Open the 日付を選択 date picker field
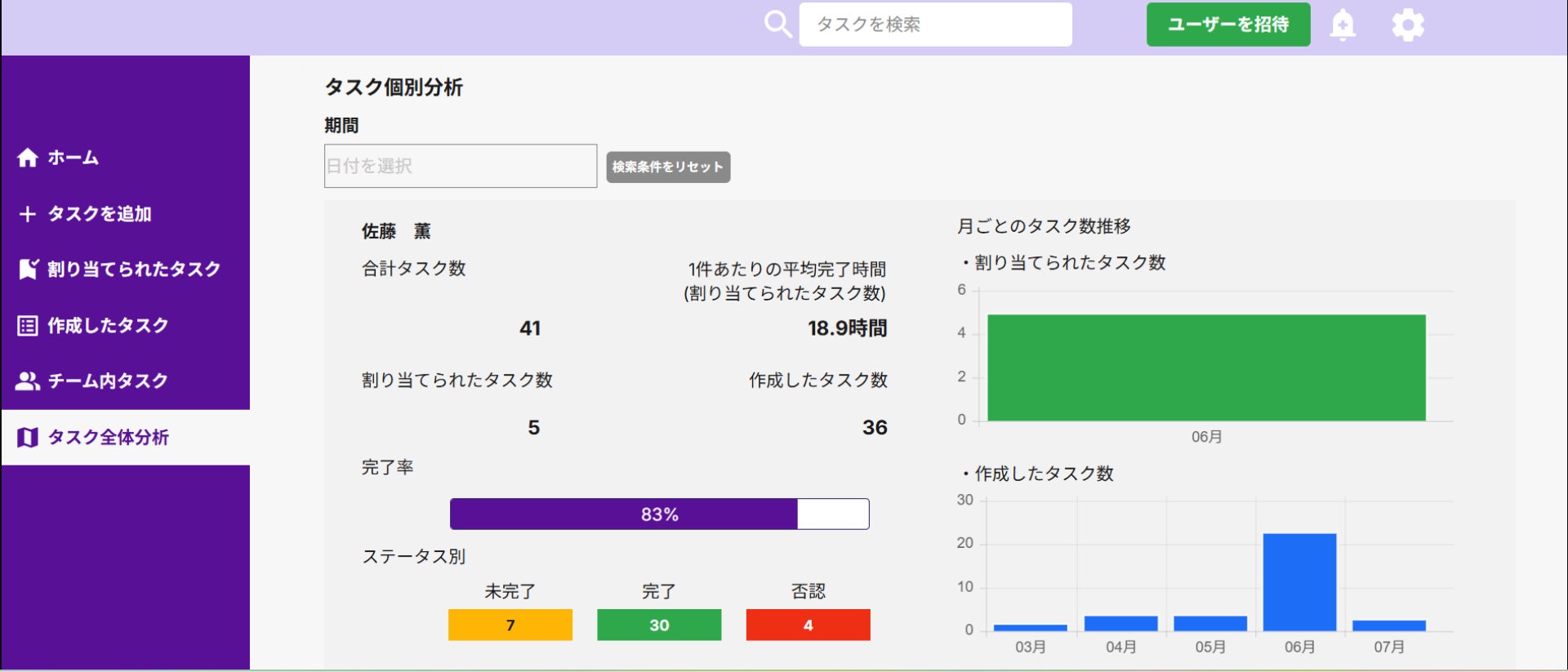 click(461, 166)
